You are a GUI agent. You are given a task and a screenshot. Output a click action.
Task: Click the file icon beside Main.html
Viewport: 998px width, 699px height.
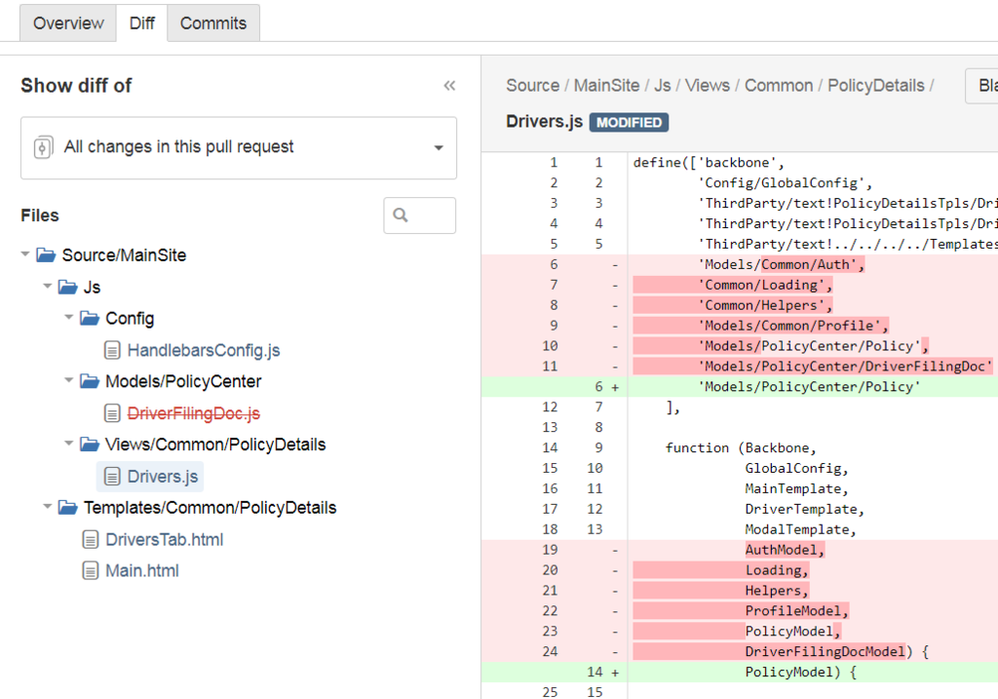point(90,570)
